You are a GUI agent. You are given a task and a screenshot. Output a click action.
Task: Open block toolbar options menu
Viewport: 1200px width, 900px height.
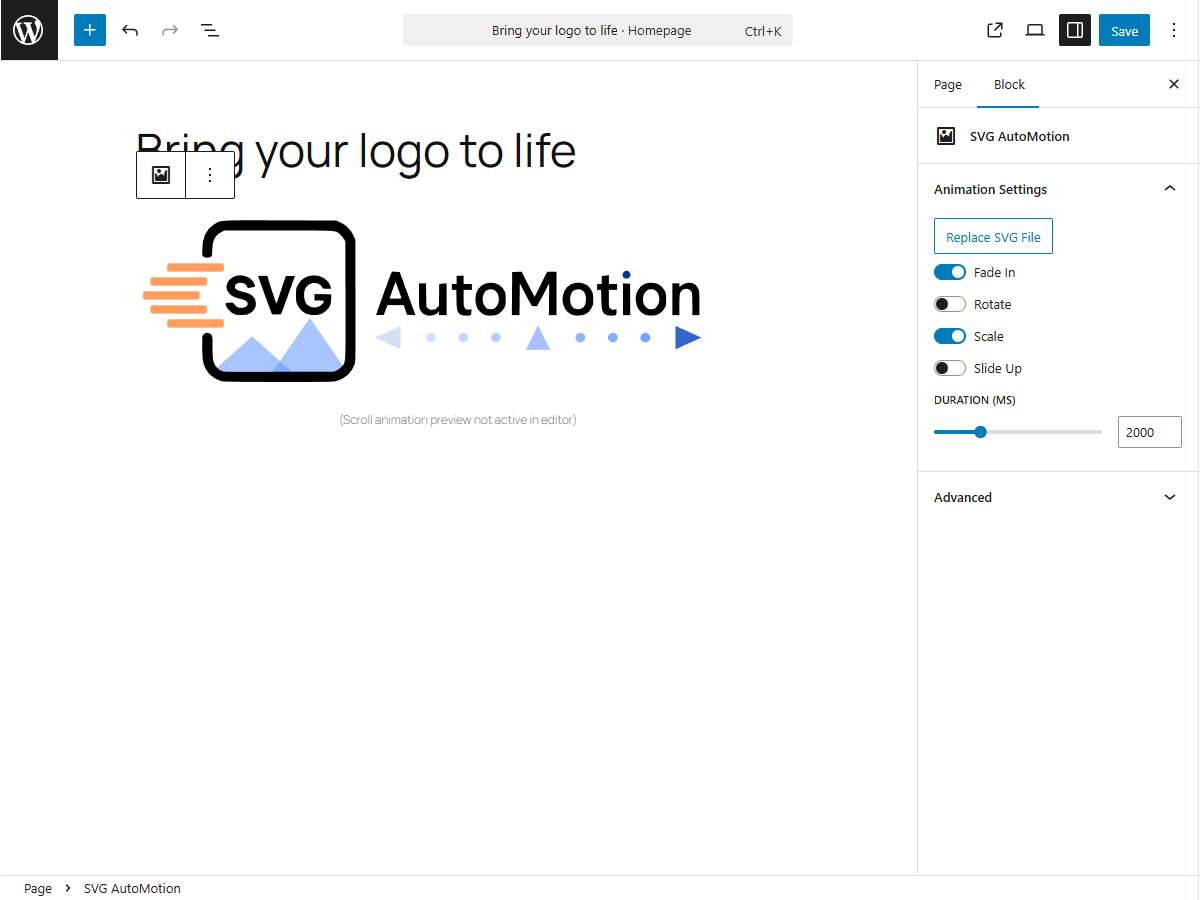click(210, 175)
